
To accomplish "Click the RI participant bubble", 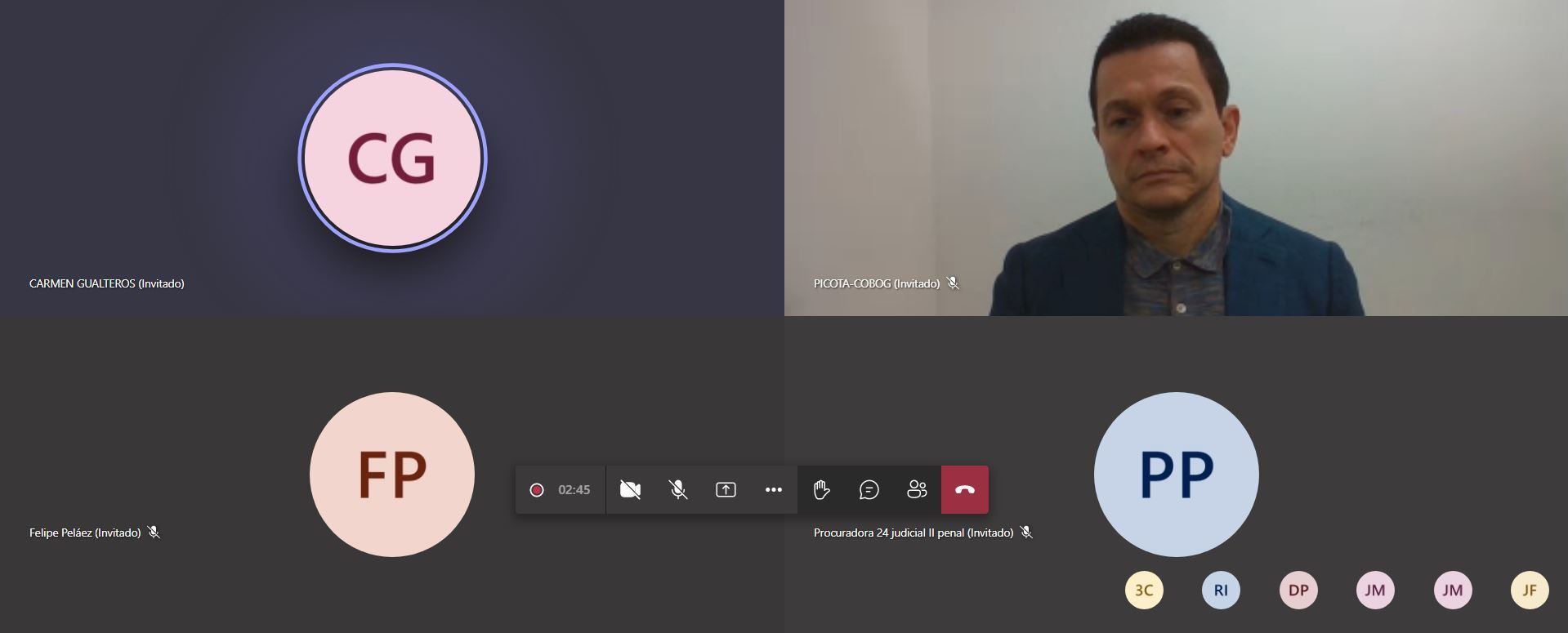I will click(x=1221, y=590).
